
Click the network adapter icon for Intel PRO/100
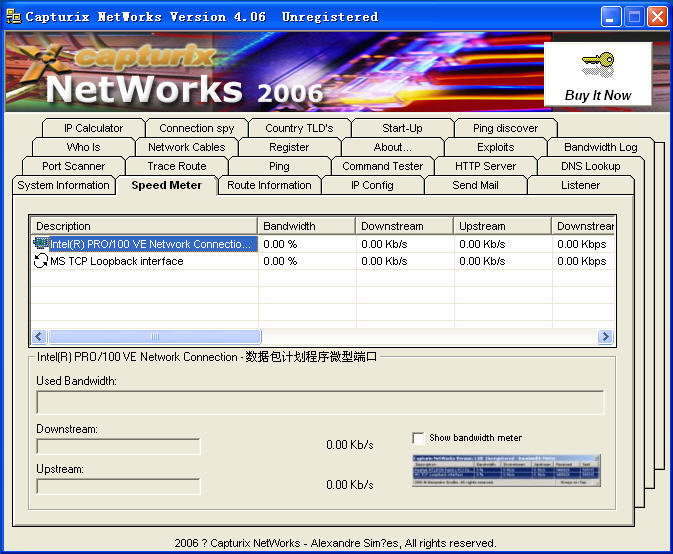41,244
